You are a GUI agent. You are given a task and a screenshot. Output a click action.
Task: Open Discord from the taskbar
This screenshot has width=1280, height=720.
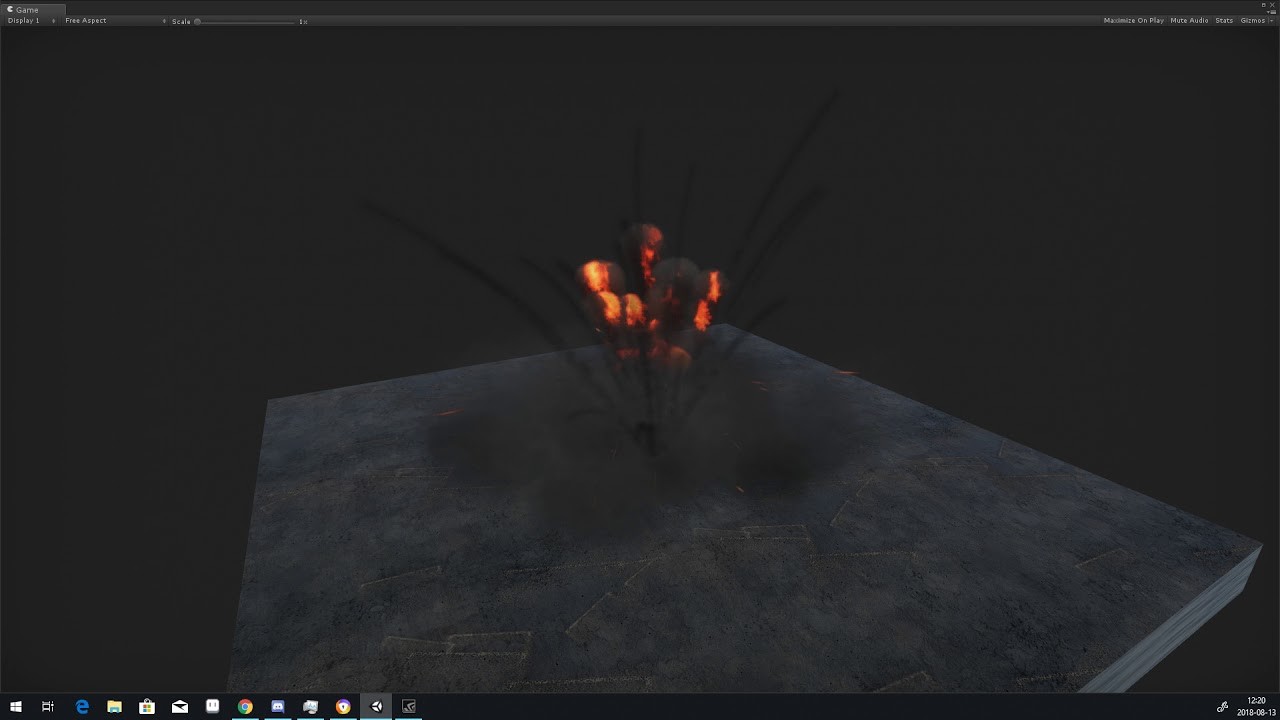278,707
